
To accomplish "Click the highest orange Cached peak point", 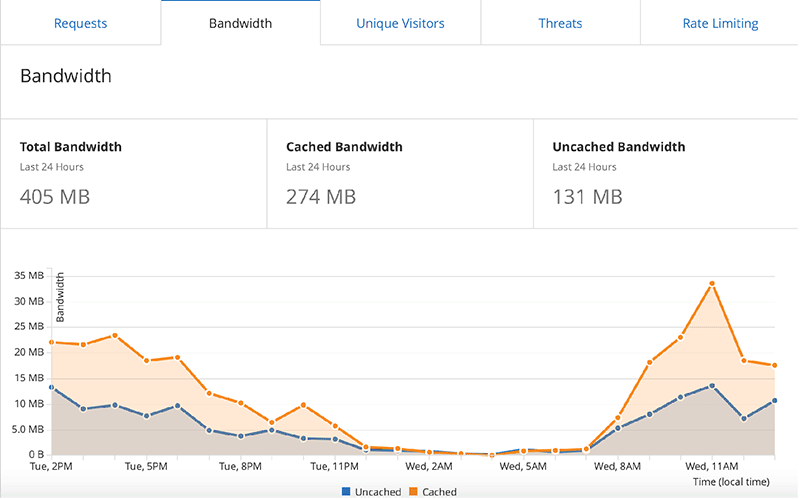I will point(712,283).
